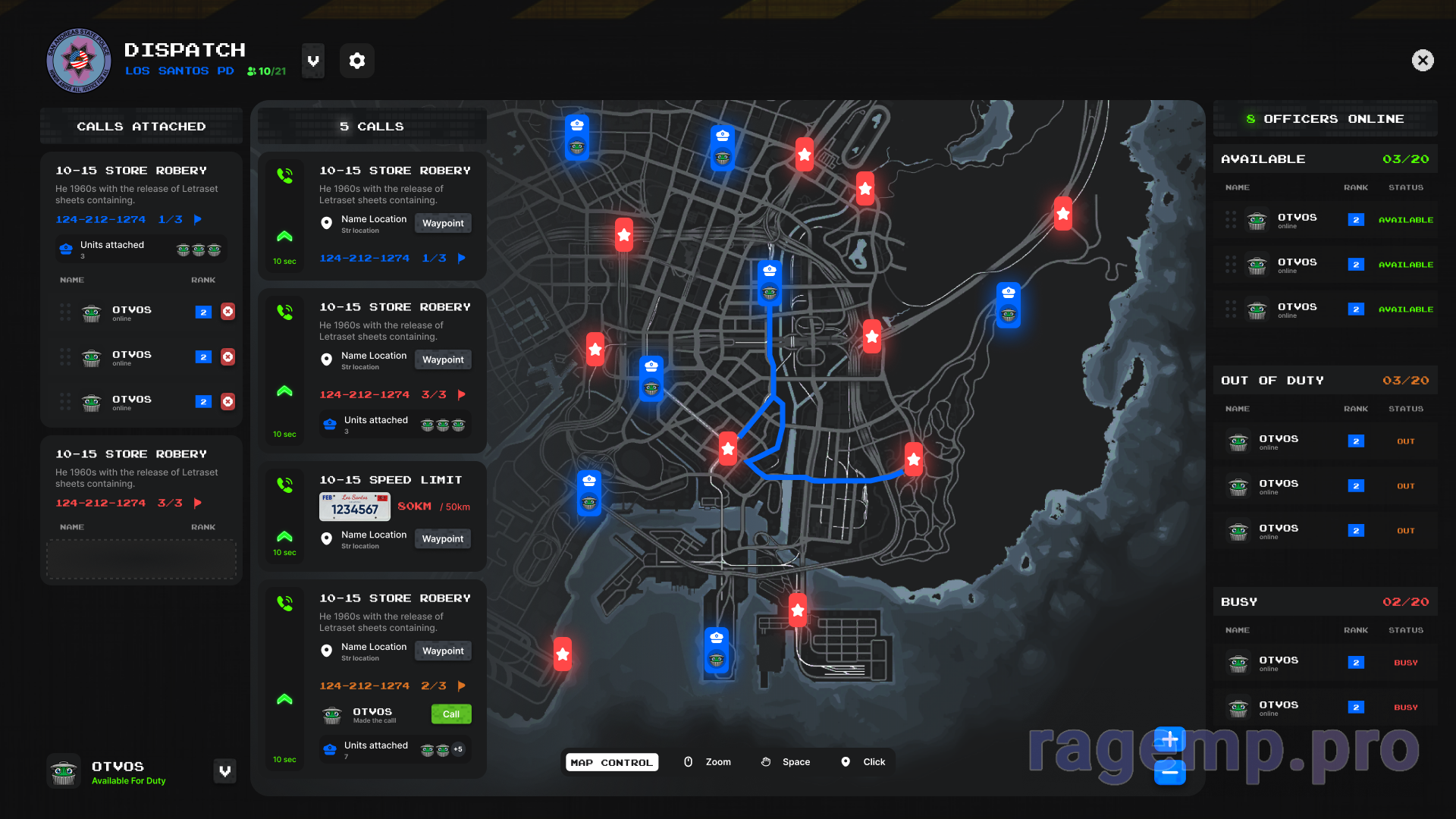Open the BUSY officers section header

pyautogui.click(x=1325, y=602)
